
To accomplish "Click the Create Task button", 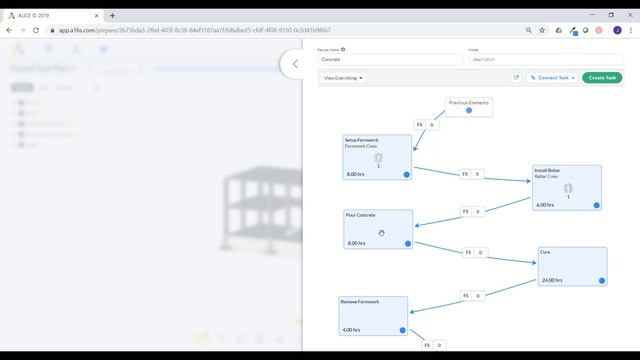I will (x=602, y=78).
